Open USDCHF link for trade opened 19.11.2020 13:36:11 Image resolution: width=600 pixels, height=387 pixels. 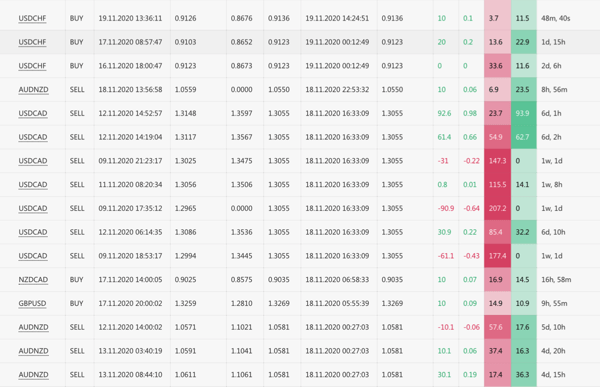[32, 18]
